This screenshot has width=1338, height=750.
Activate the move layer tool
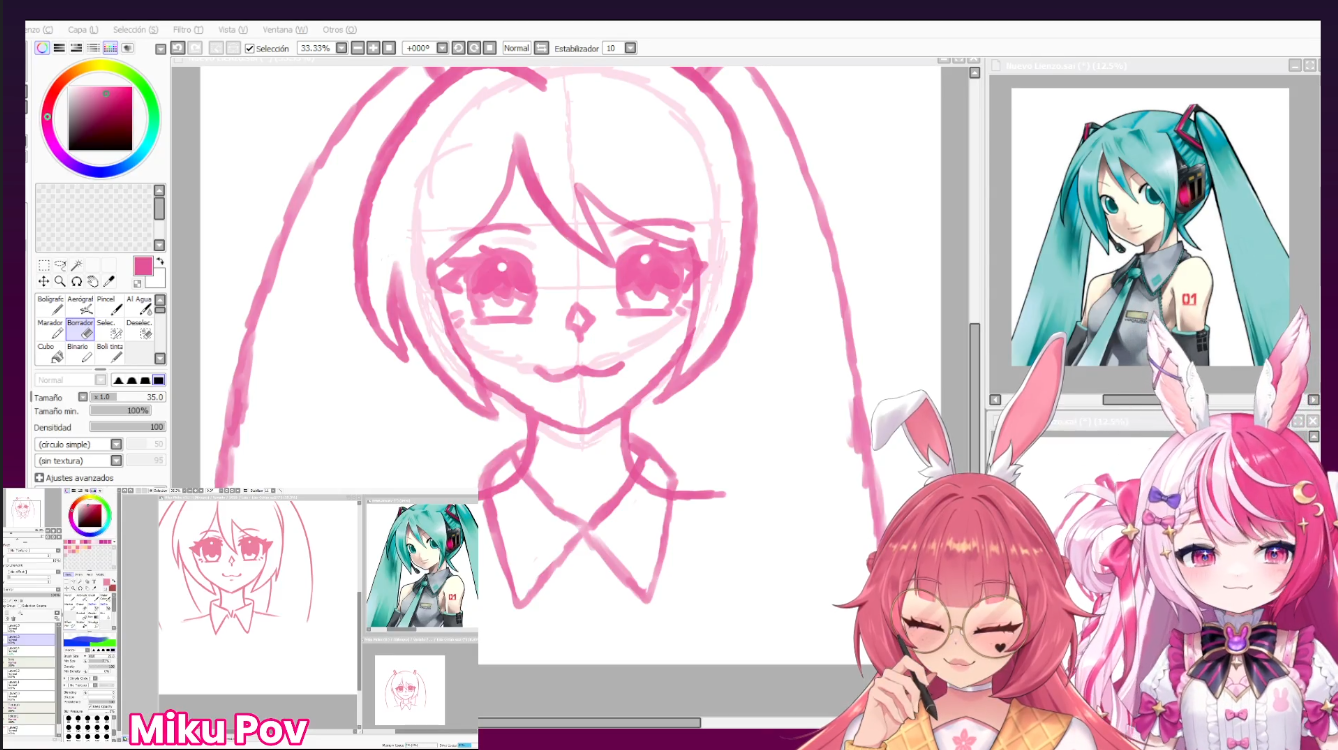pos(44,282)
